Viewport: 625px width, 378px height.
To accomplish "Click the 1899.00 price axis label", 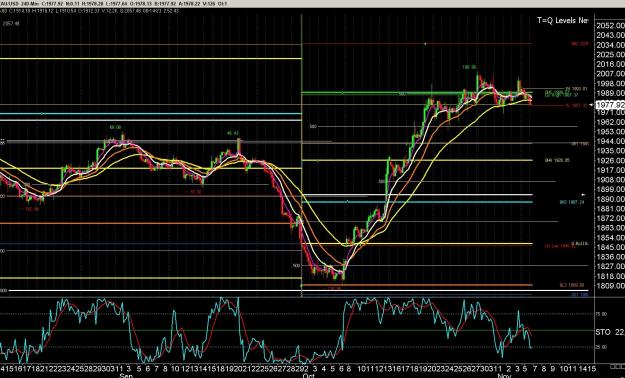I will click(x=611, y=189).
